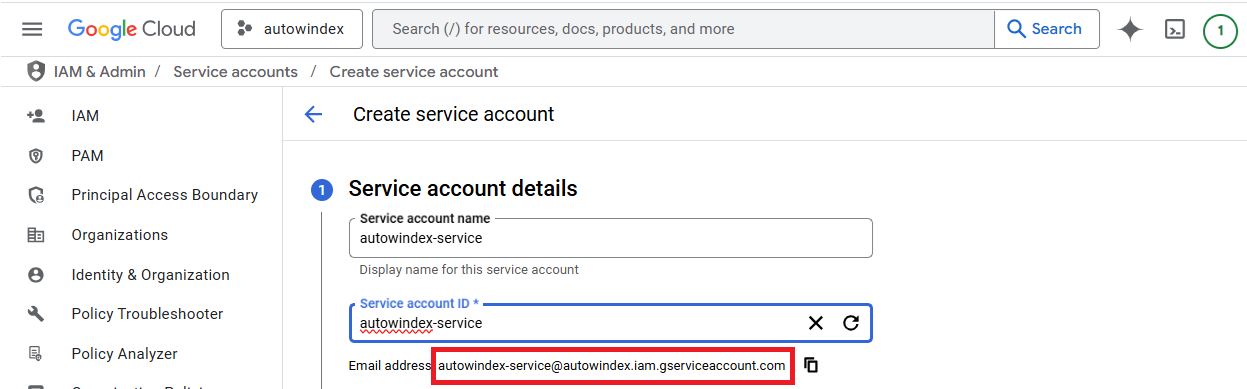
Task: Open Policy Troubleshooter in sidebar
Action: click(x=148, y=314)
